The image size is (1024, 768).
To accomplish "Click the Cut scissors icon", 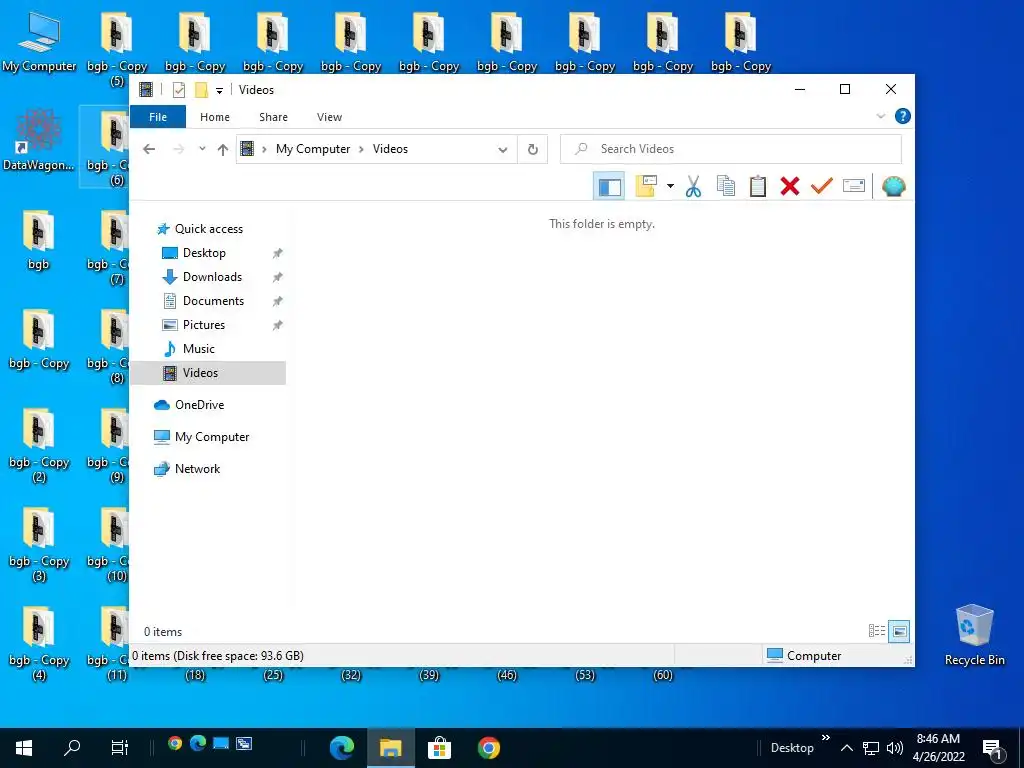I will pos(694,187).
